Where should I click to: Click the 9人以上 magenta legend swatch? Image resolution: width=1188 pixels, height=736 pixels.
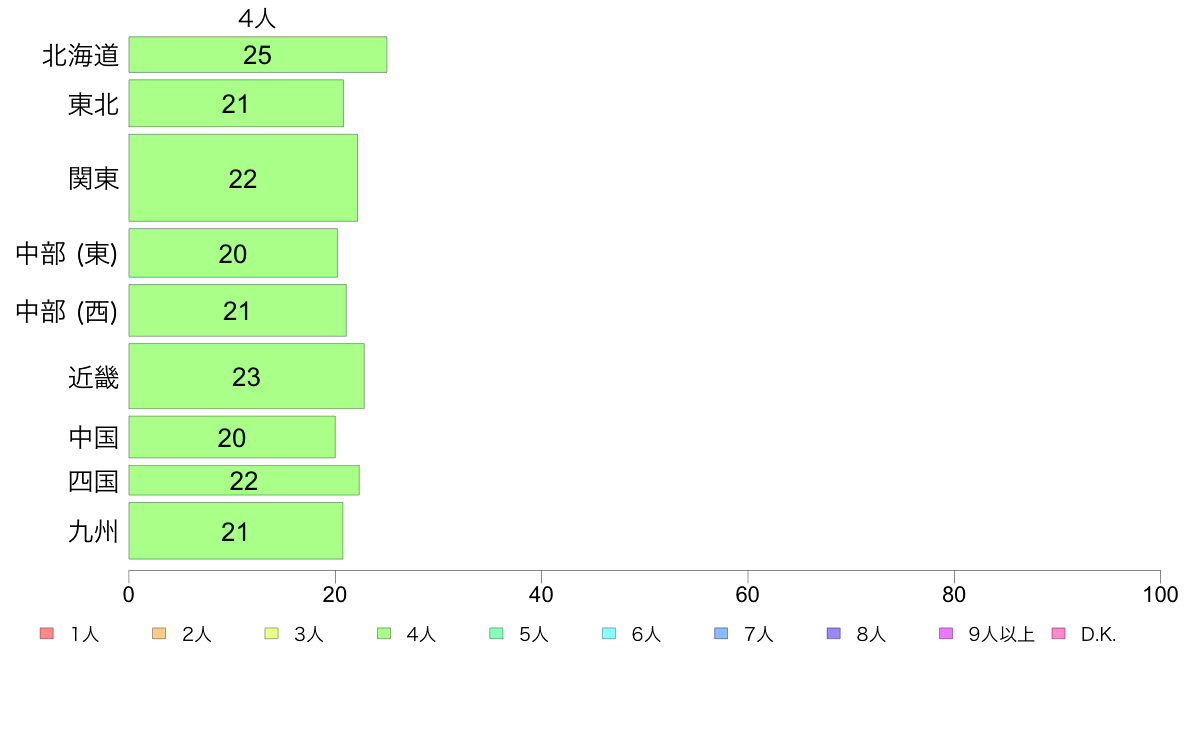click(x=946, y=634)
